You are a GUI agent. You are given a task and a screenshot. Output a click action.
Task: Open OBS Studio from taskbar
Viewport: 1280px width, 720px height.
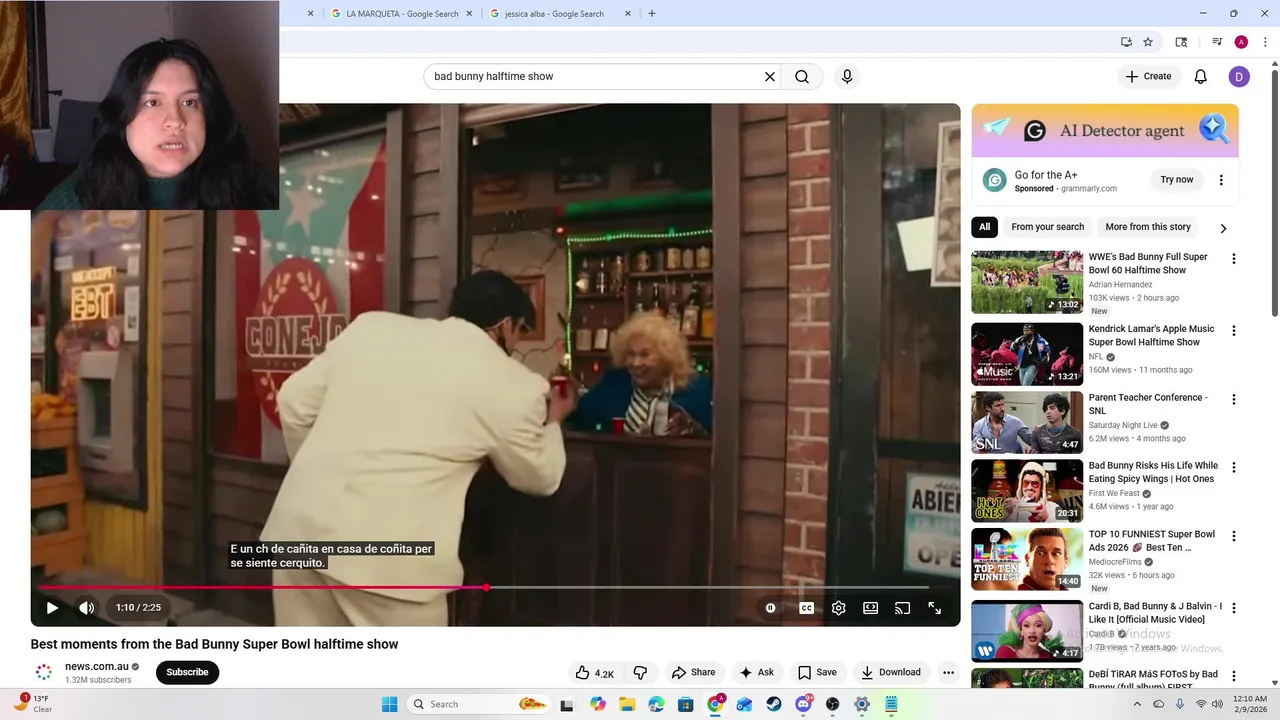(832, 704)
